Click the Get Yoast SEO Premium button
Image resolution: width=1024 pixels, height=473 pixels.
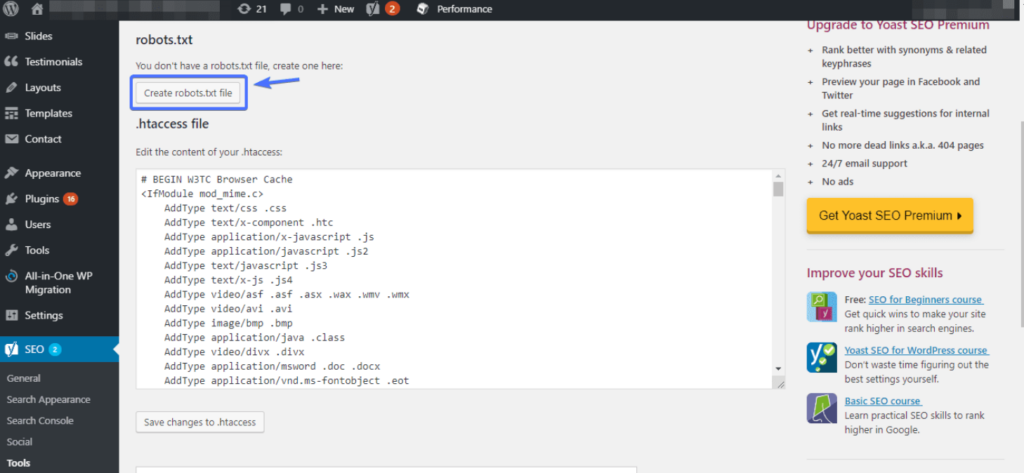tap(890, 216)
